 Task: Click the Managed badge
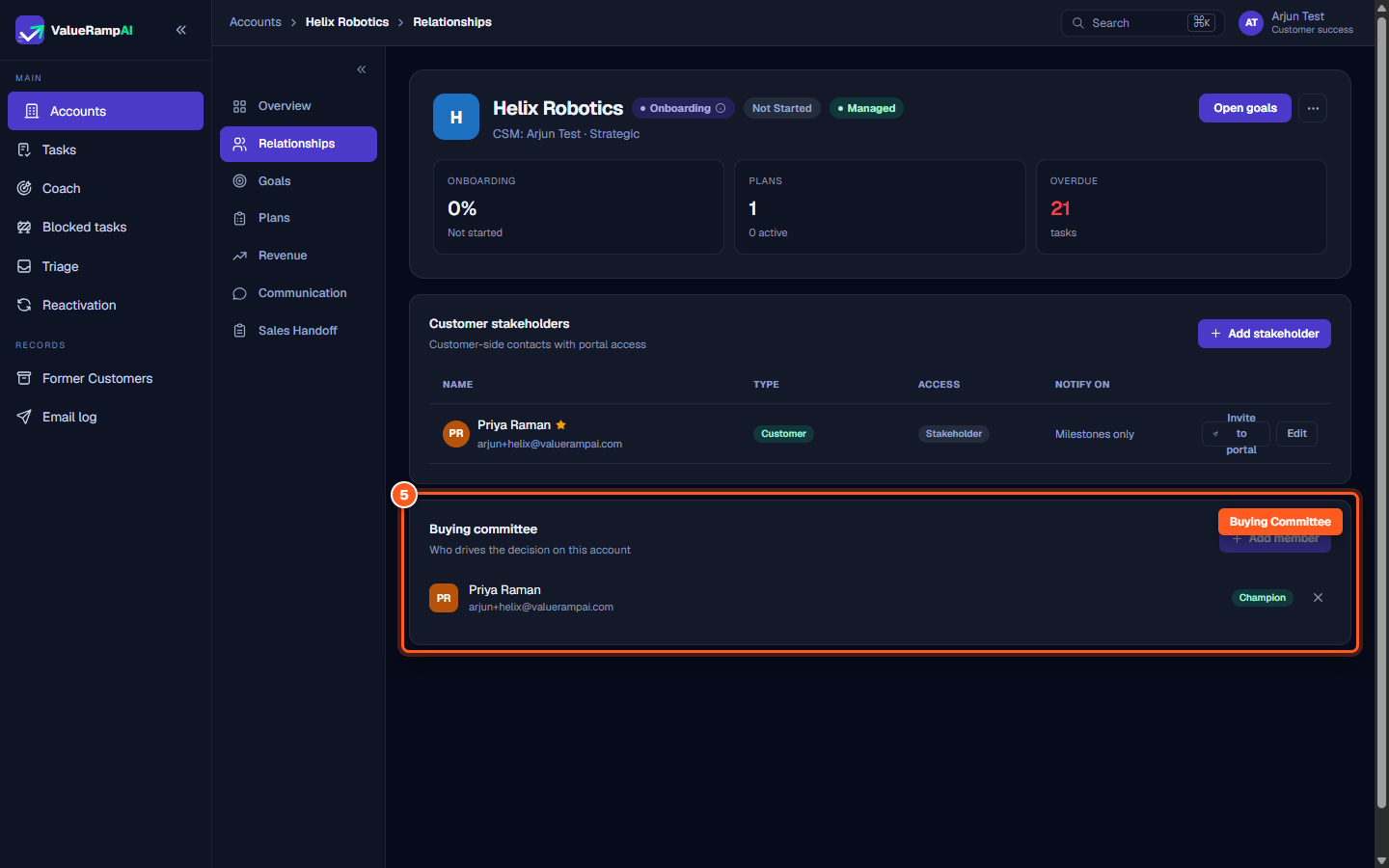[866, 108]
